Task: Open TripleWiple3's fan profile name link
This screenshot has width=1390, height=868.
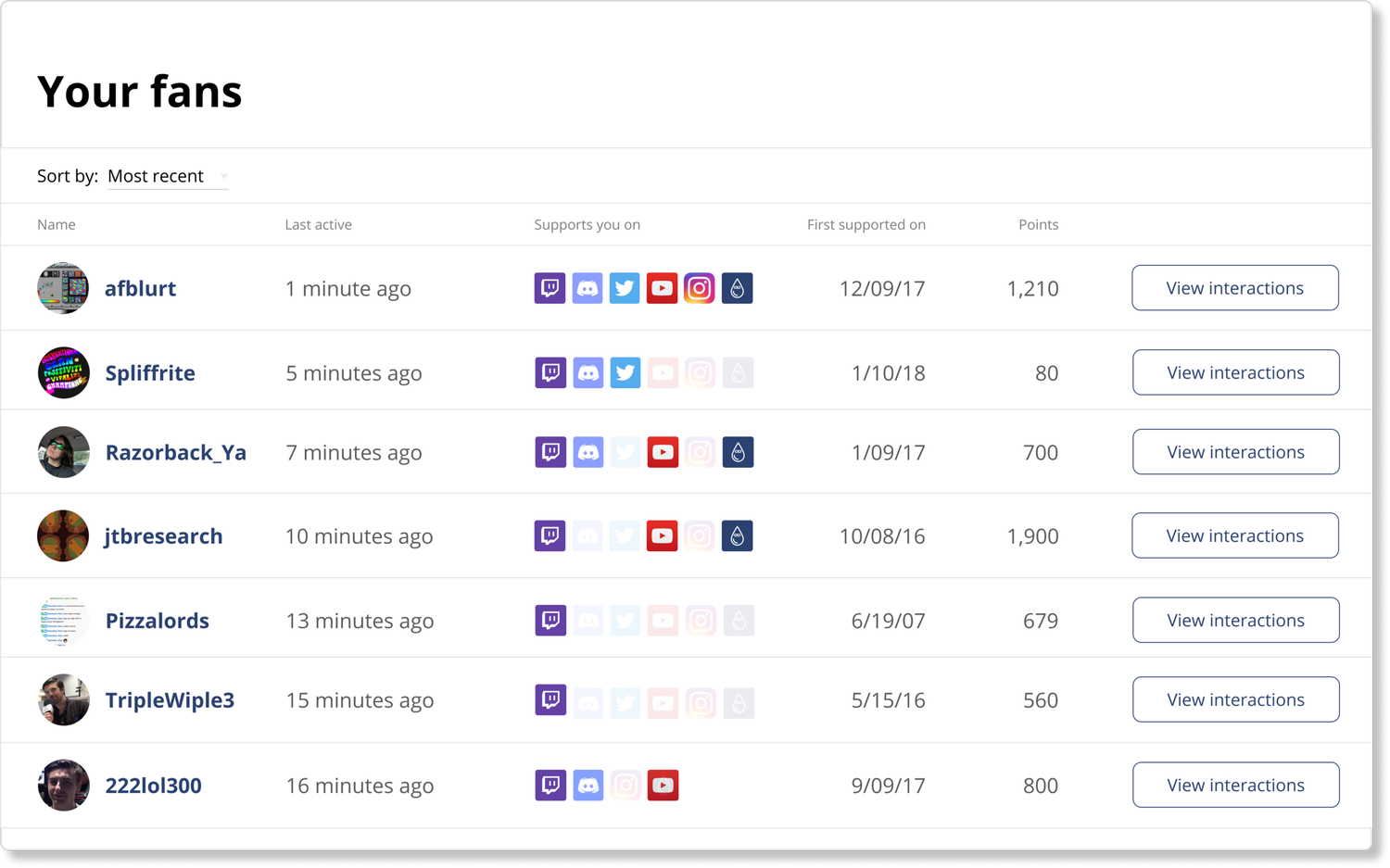Action: 170,699
